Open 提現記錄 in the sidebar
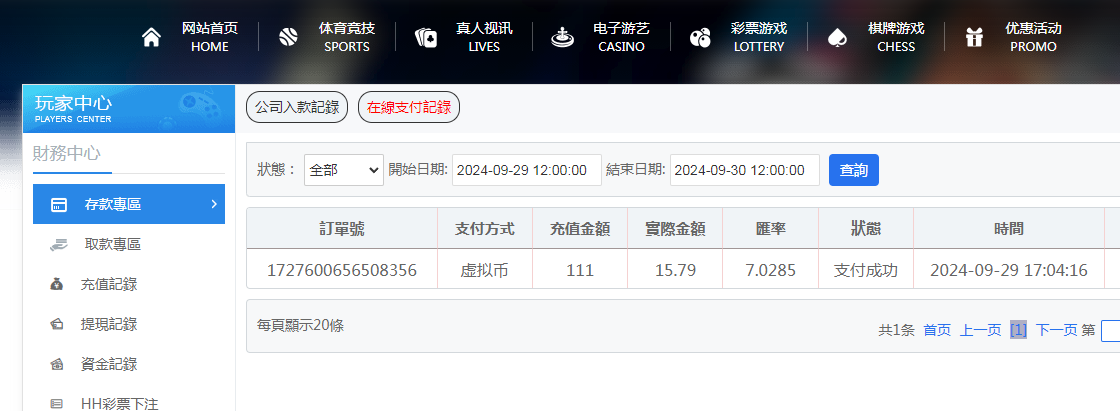Image resolution: width=1120 pixels, height=411 pixels. point(108,324)
